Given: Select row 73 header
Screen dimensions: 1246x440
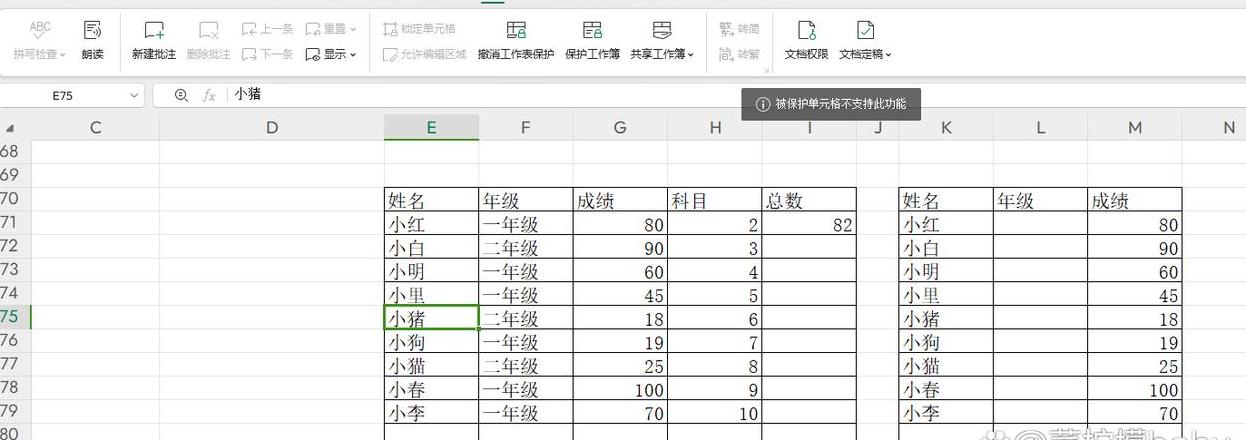Looking at the screenshot, I should pos(15,269).
